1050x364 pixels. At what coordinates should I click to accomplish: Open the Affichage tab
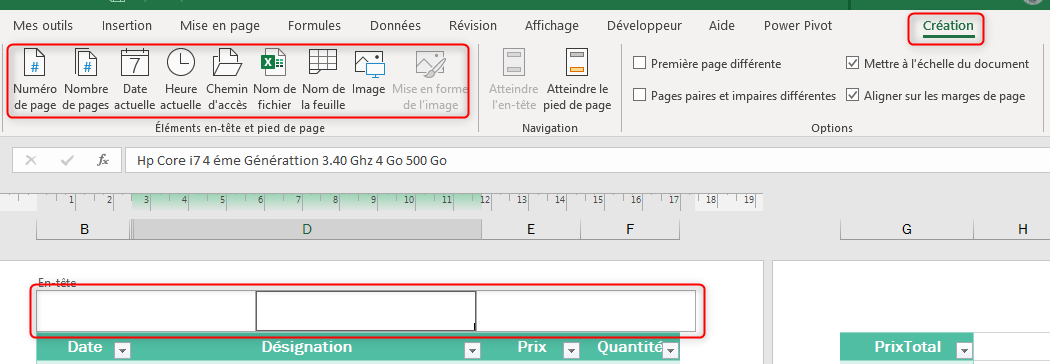tap(552, 26)
